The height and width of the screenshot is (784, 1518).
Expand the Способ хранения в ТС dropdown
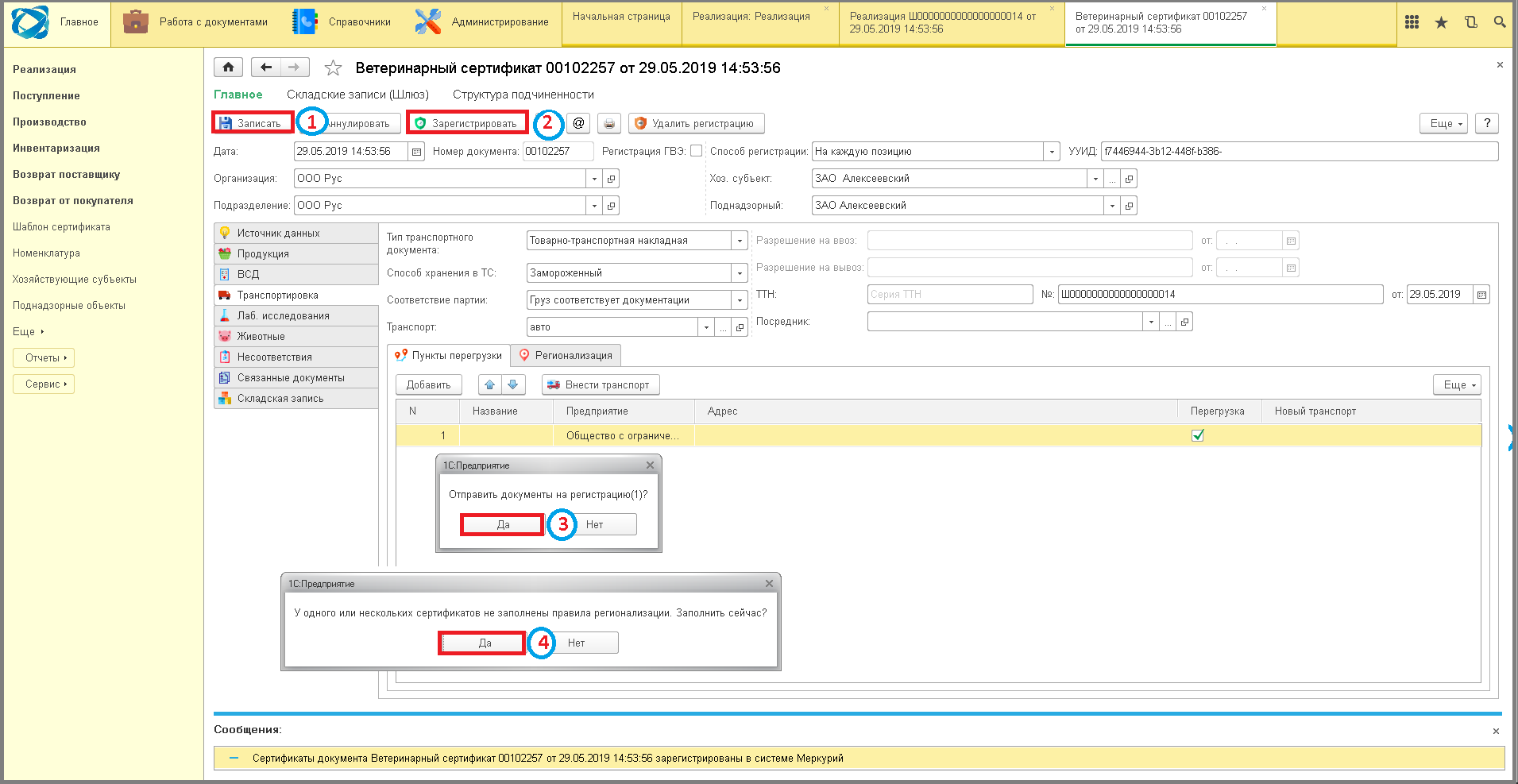(x=740, y=273)
